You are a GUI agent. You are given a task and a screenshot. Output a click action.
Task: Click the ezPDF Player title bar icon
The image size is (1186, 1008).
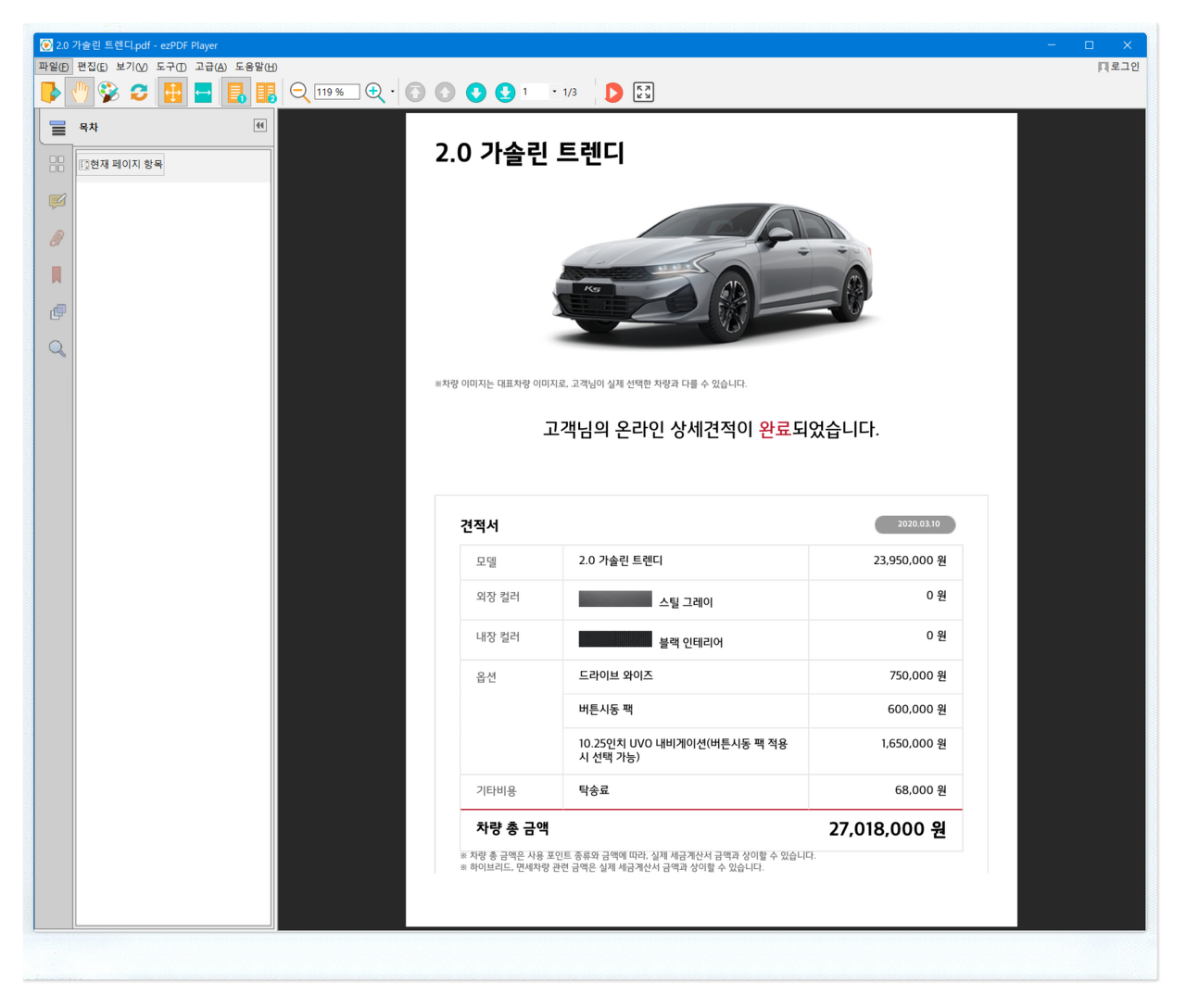[46, 44]
